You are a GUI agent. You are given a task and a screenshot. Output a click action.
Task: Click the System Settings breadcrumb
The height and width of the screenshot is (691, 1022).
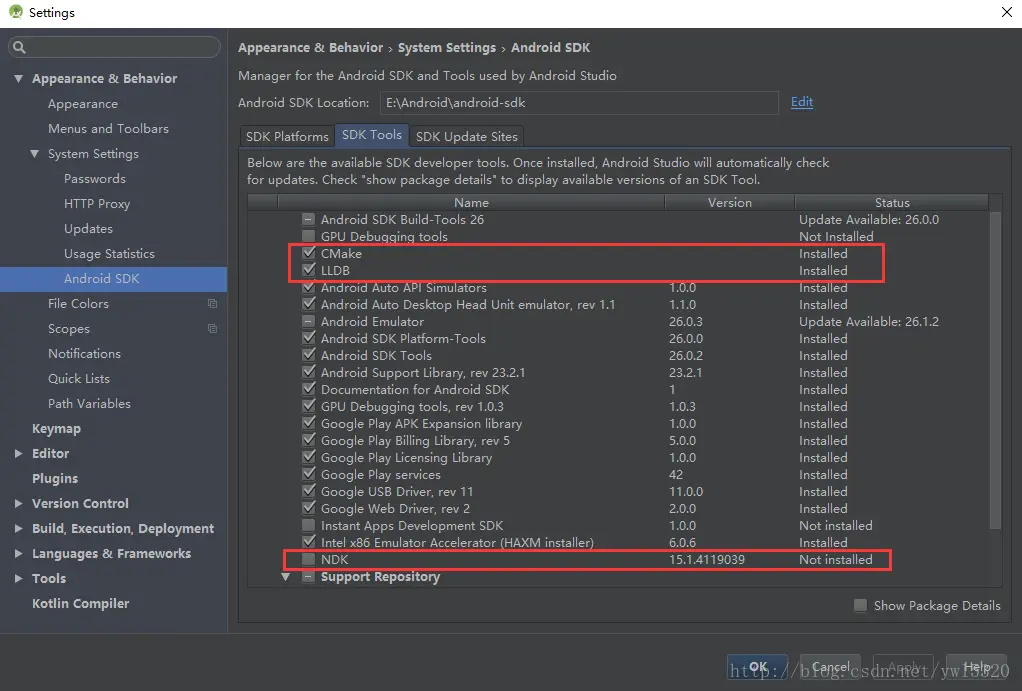tap(447, 48)
